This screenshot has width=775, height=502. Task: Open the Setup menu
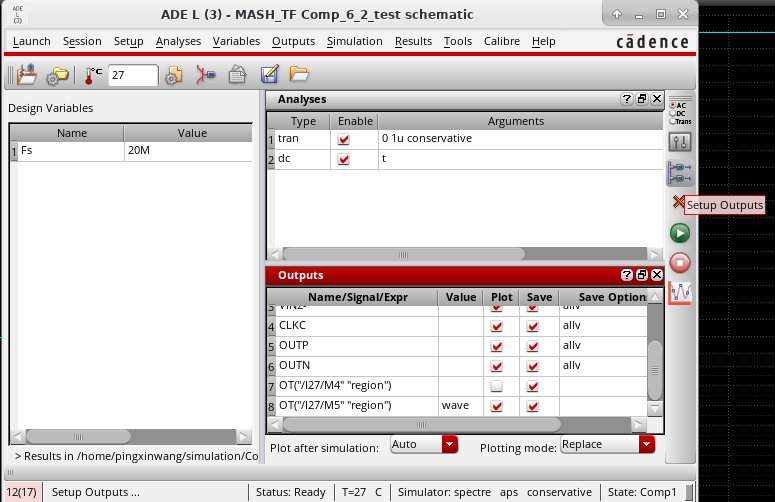129,42
